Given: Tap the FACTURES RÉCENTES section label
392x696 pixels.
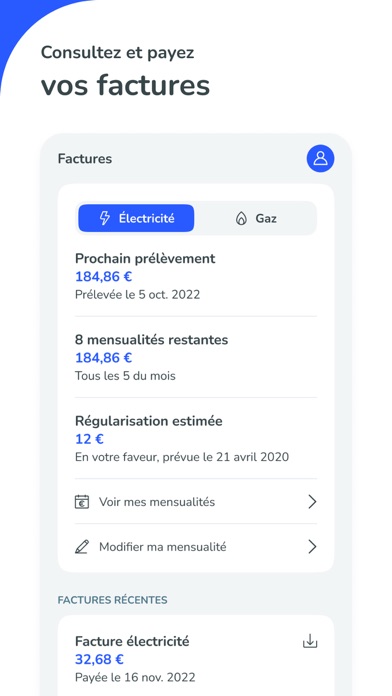Looking at the screenshot, I should [112, 600].
